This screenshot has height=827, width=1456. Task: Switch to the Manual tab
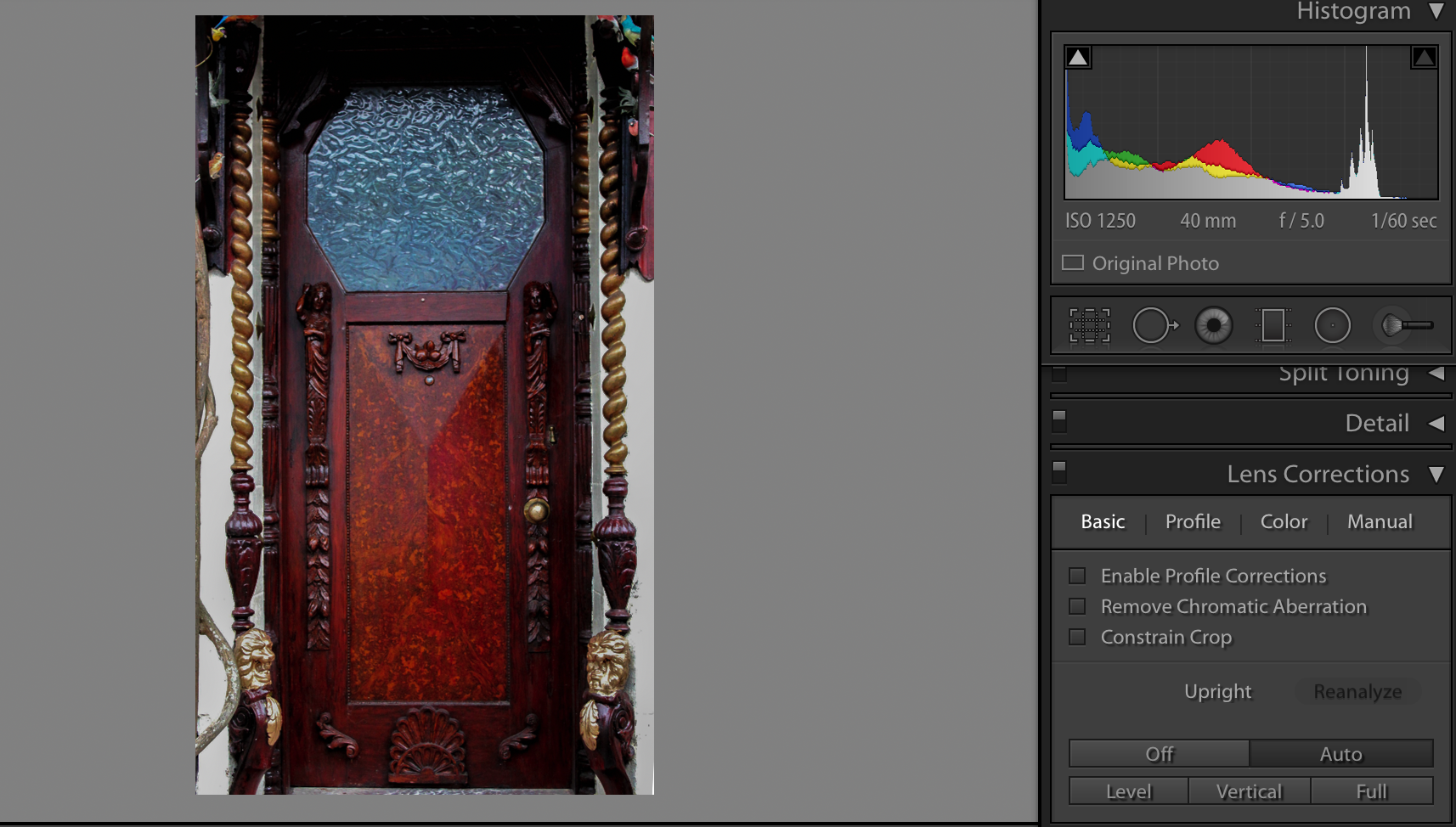[1380, 521]
